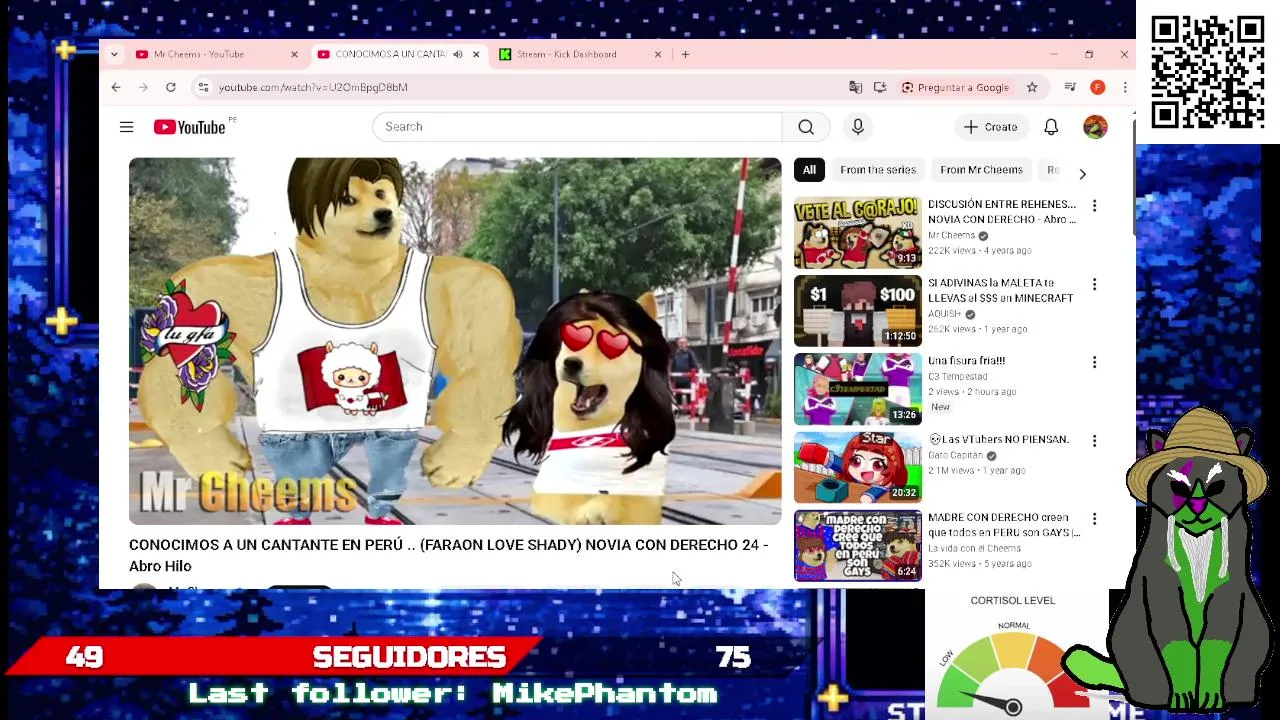
Task: Open site information icon in address bar
Action: tap(203, 87)
